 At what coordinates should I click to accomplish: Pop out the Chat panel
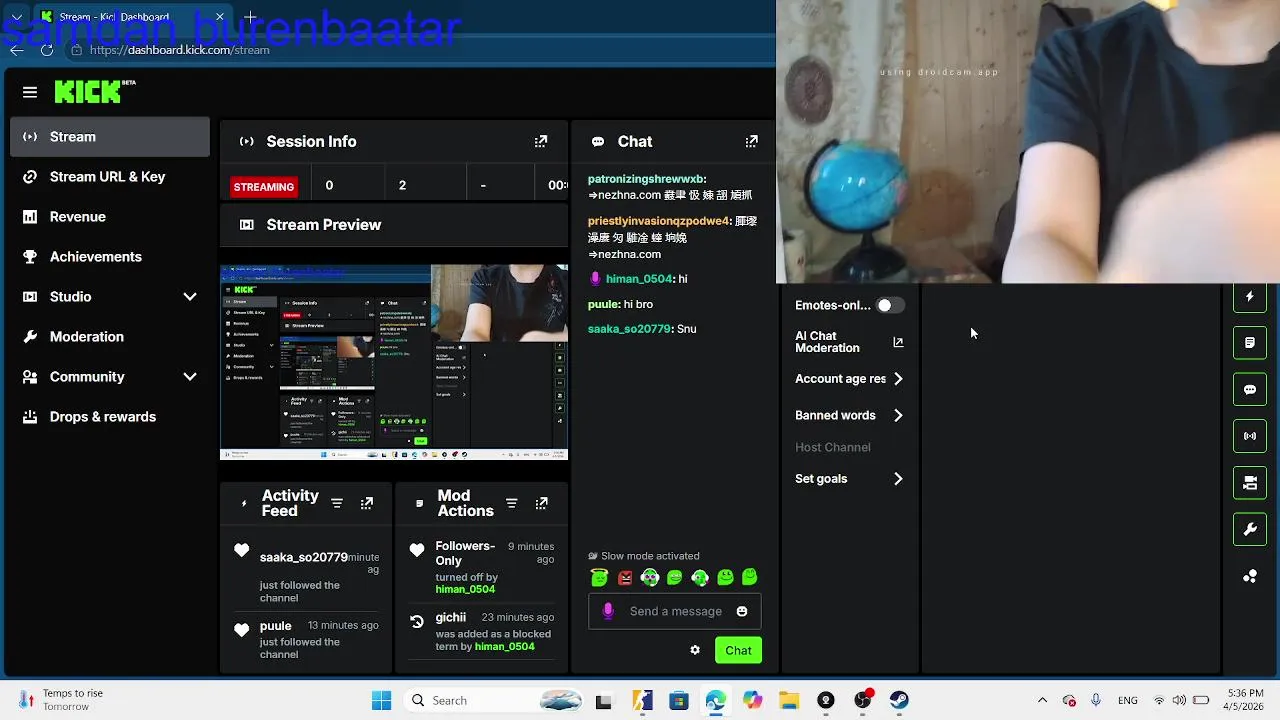(x=752, y=141)
